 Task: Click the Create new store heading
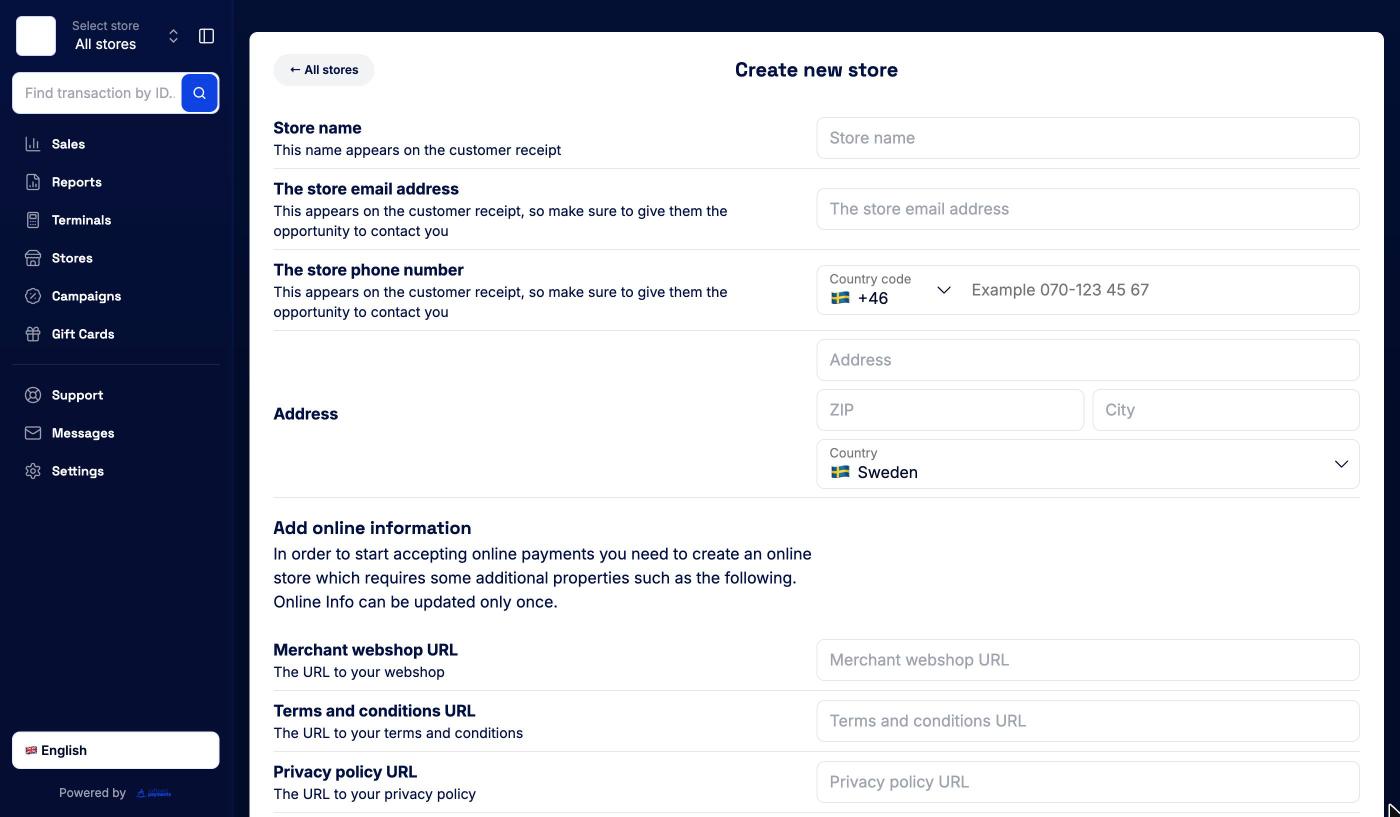point(816,70)
